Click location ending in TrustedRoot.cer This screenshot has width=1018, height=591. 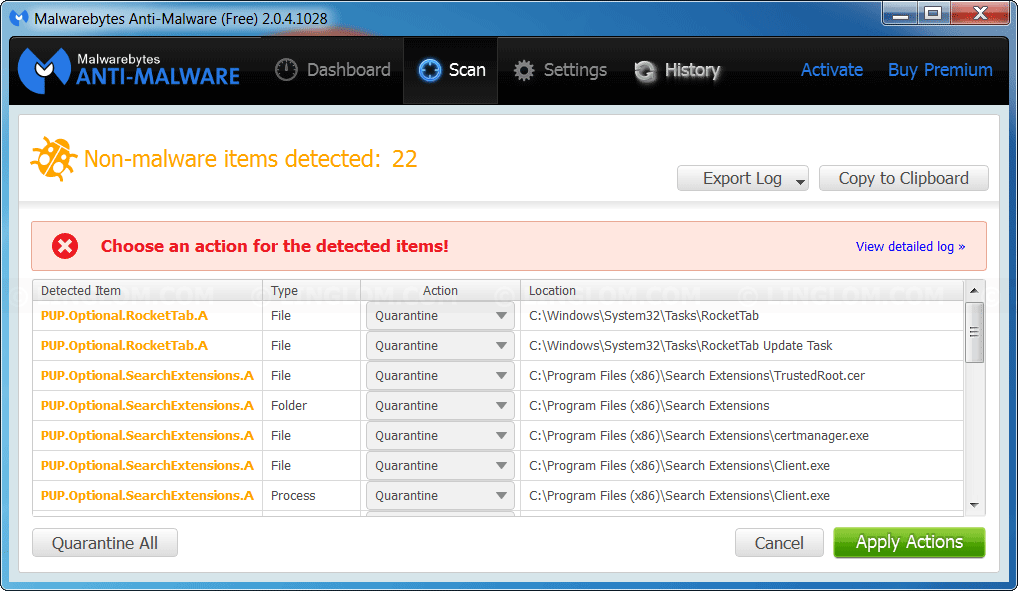pyautogui.click(x=697, y=375)
